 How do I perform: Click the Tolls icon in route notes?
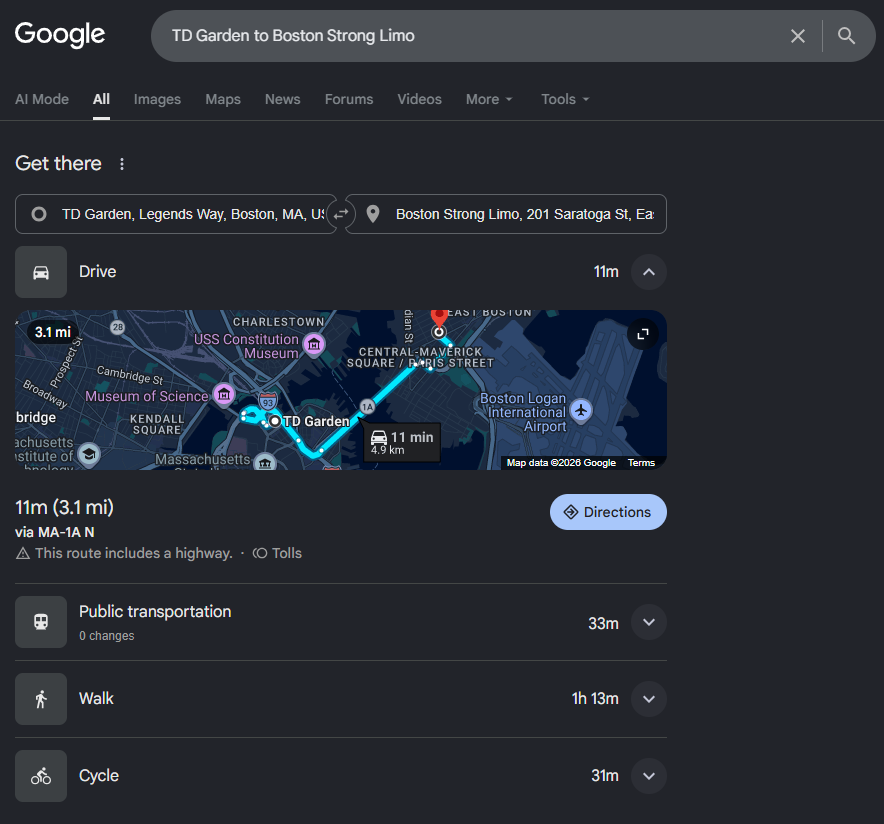(260, 553)
